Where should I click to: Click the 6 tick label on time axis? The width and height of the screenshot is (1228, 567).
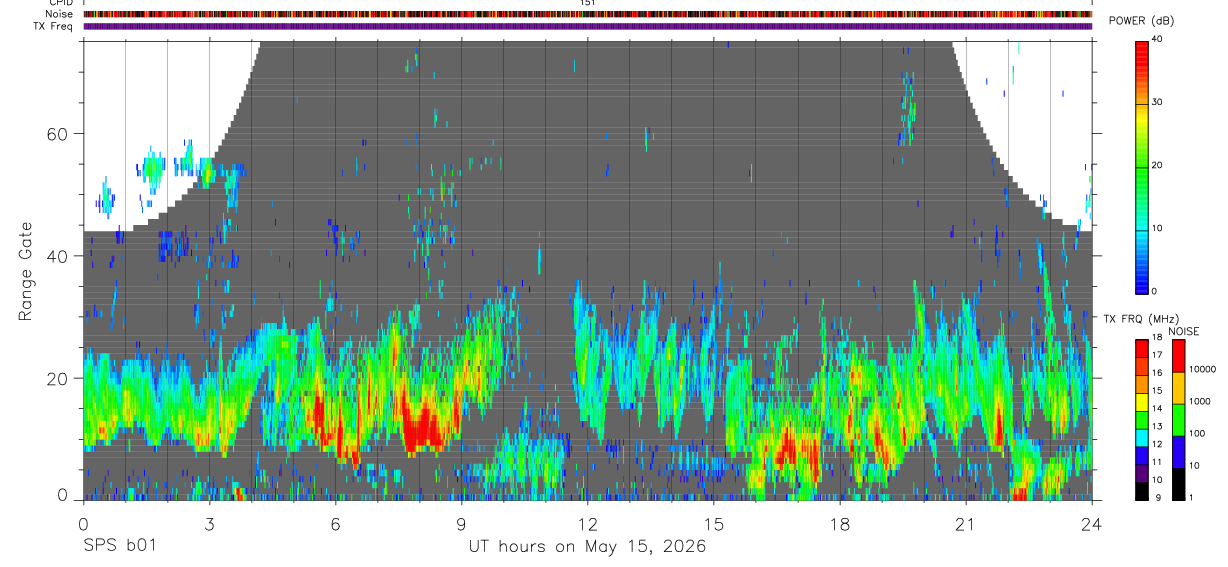335,523
